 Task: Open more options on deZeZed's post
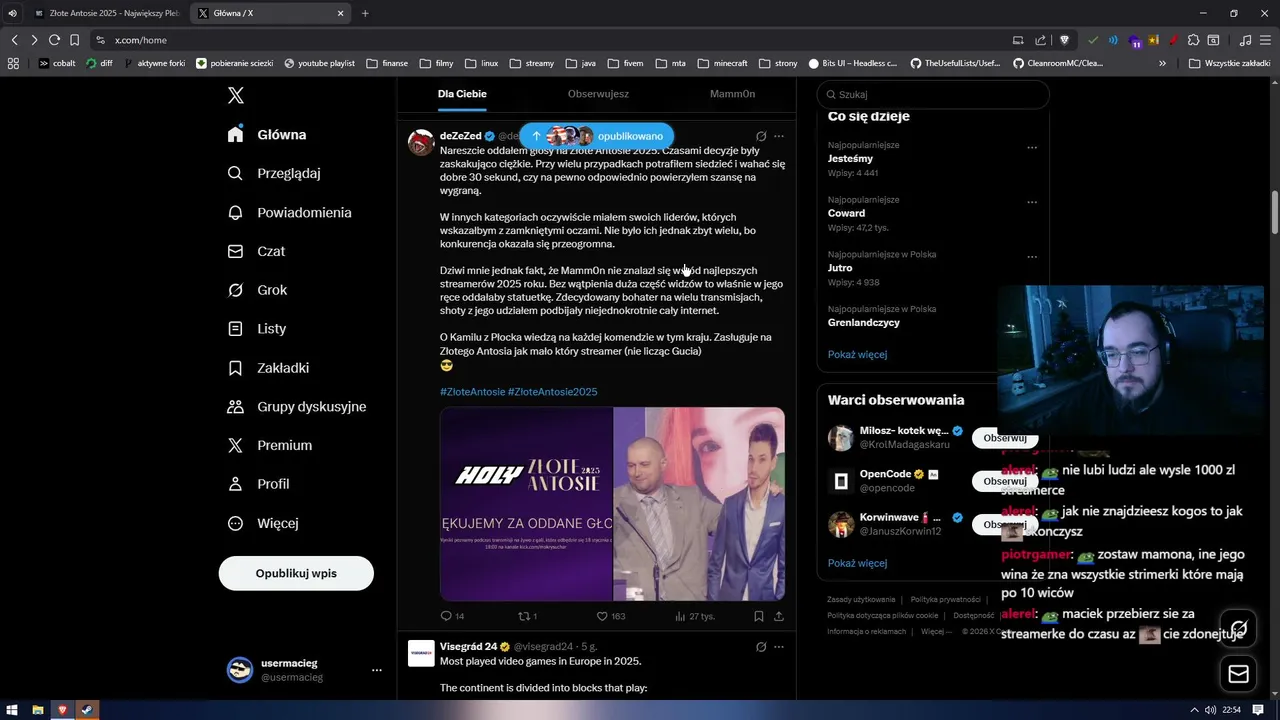[x=779, y=136]
